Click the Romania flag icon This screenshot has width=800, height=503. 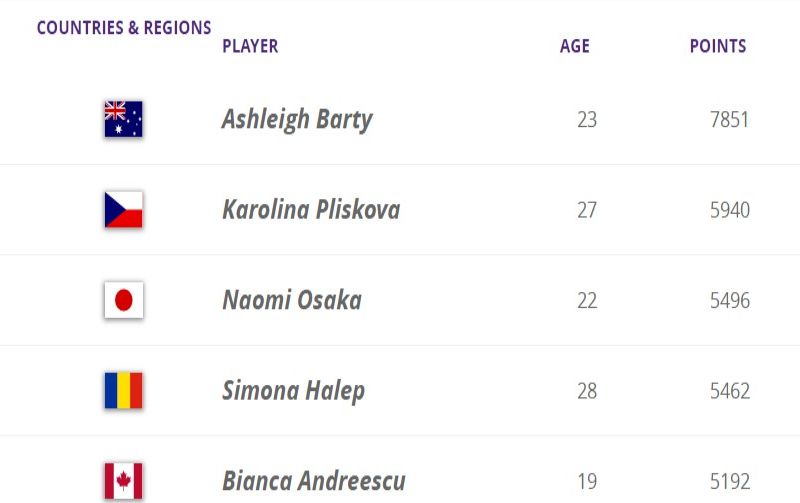tap(124, 390)
